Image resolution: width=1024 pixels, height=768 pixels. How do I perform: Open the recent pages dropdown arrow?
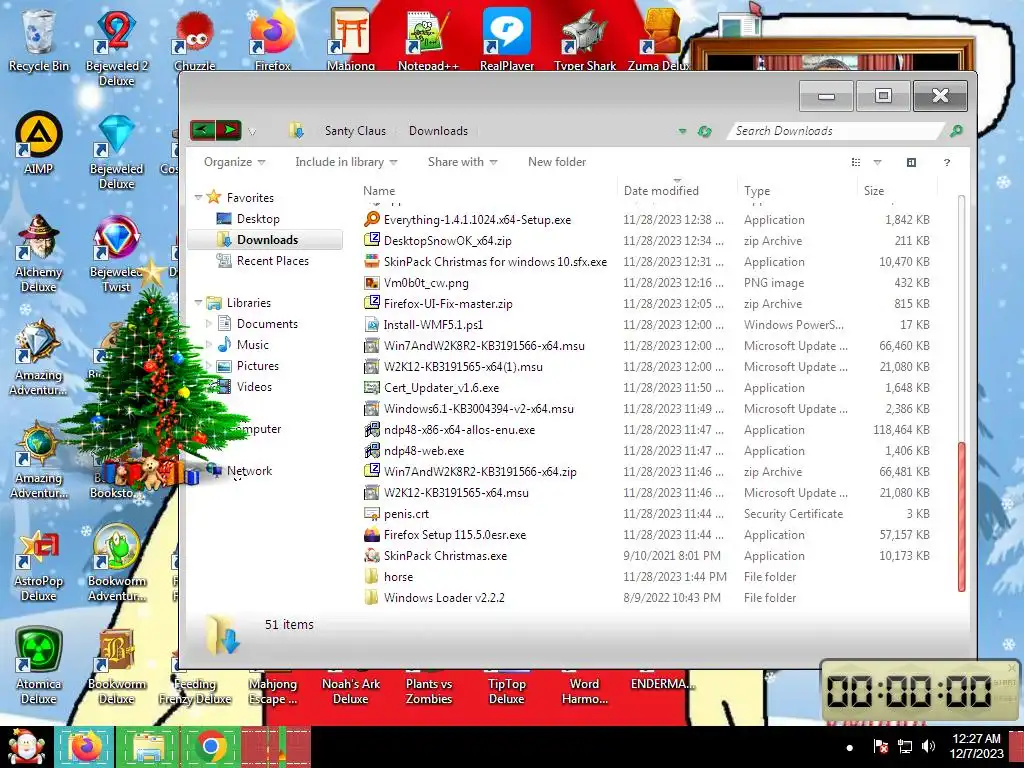(x=252, y=132)
